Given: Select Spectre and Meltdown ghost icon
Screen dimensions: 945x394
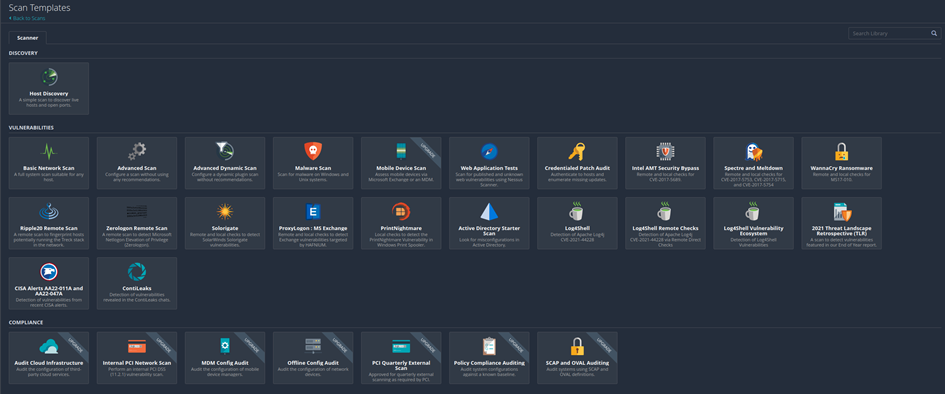Looking at the screenshot, I should pos(753,151).
